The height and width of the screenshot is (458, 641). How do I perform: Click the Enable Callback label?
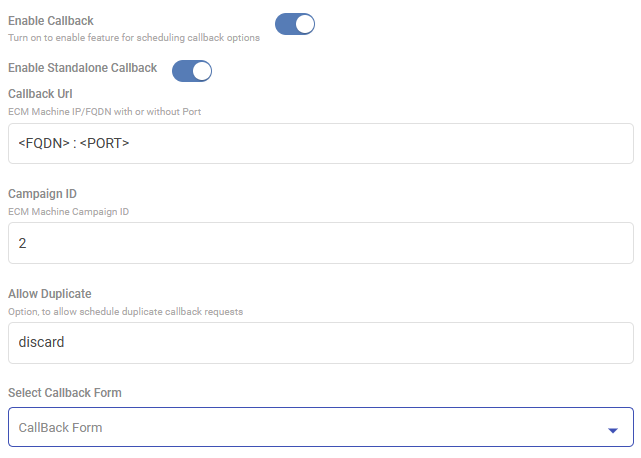[52, 20]
